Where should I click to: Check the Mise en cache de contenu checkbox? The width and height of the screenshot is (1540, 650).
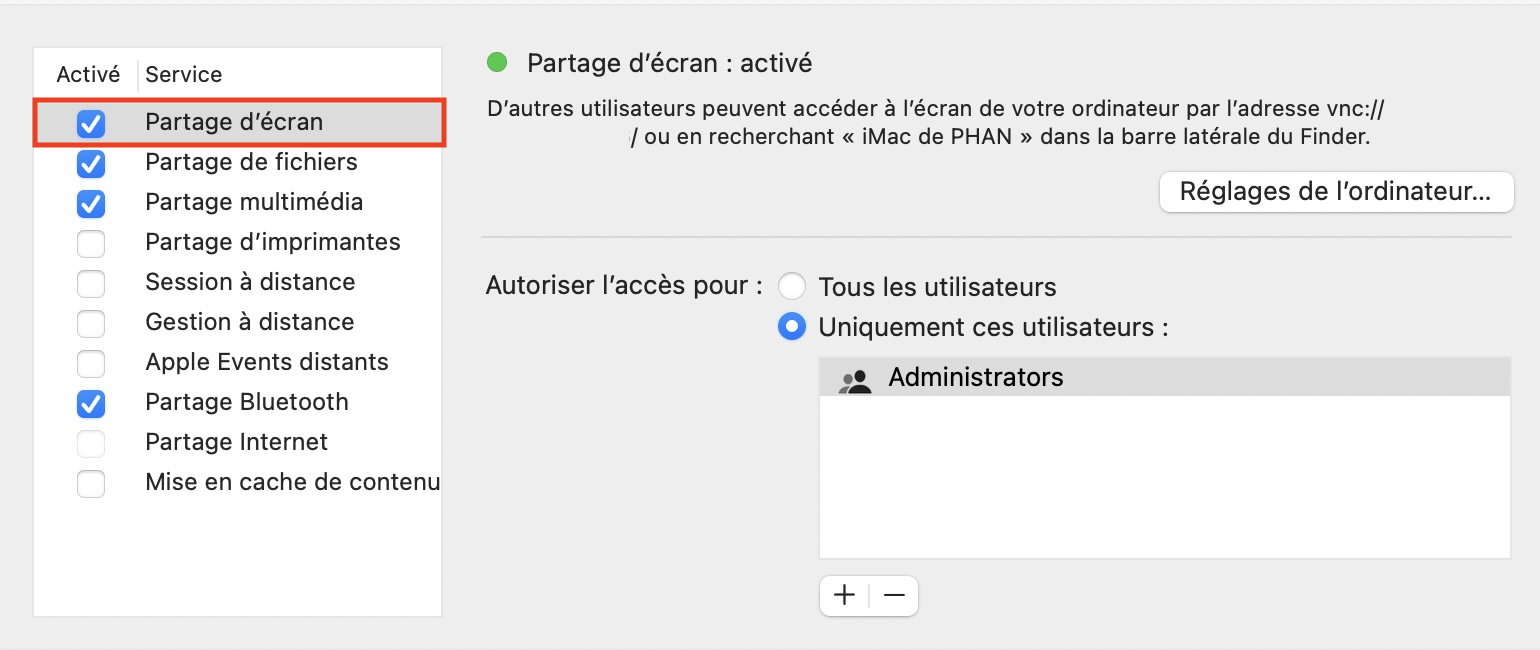[x=91, y=483]
